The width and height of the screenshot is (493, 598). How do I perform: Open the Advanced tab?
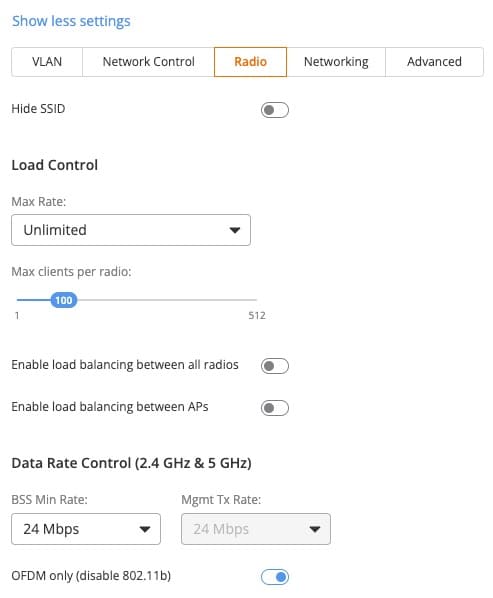(434, 62)
